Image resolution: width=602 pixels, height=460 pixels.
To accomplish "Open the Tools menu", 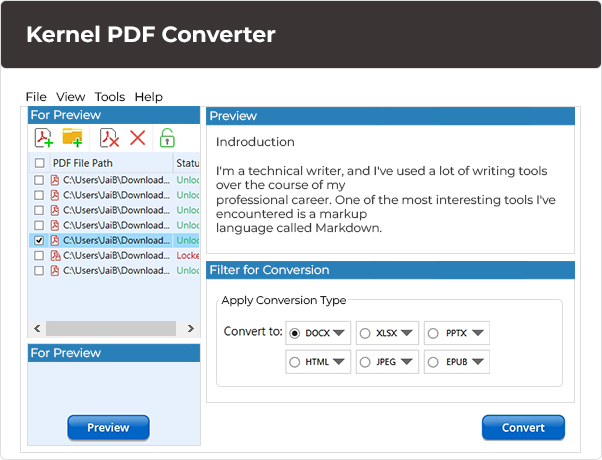I will pyautogui.click(x=110, y=97).
